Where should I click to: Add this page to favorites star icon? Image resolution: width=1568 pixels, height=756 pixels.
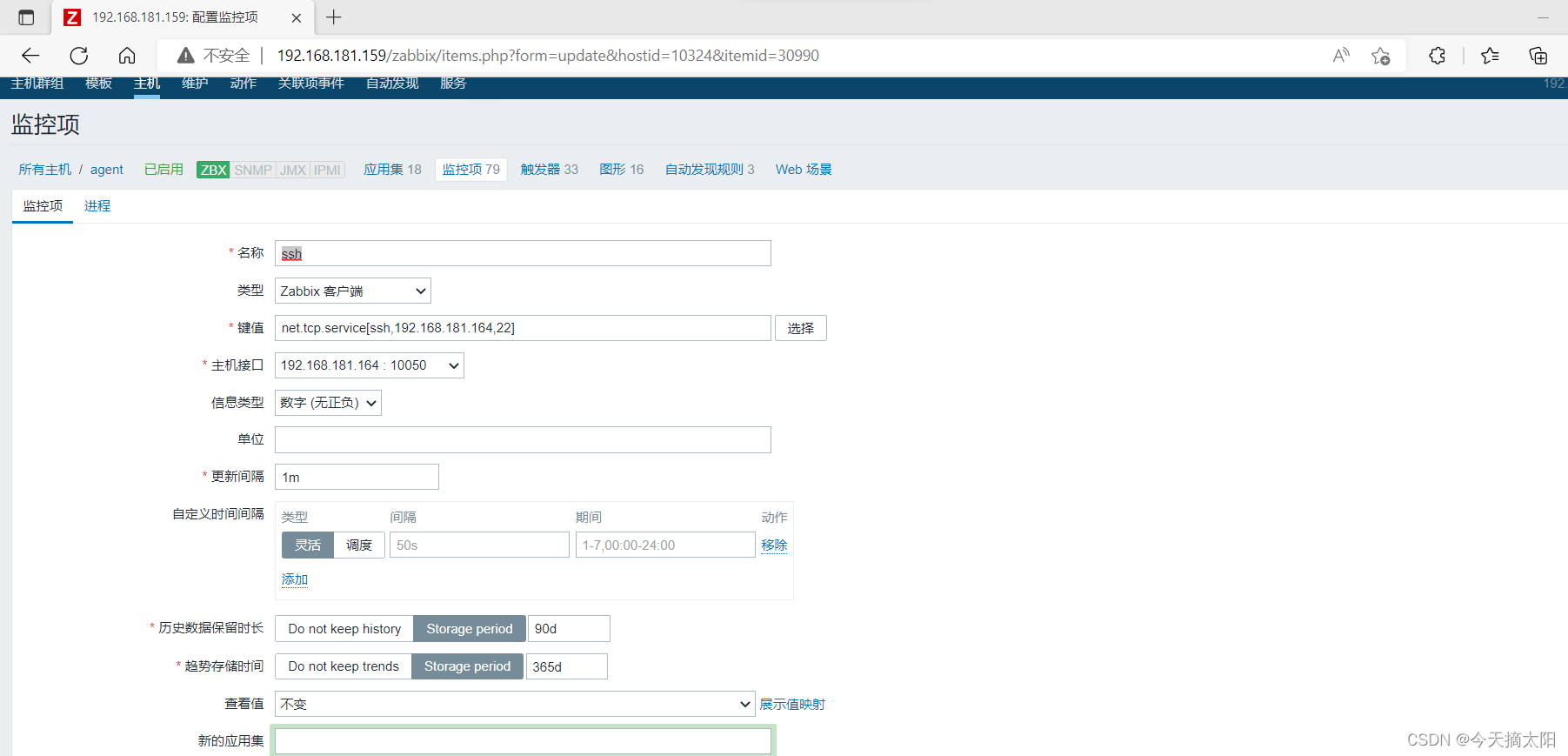[1380, 56]
